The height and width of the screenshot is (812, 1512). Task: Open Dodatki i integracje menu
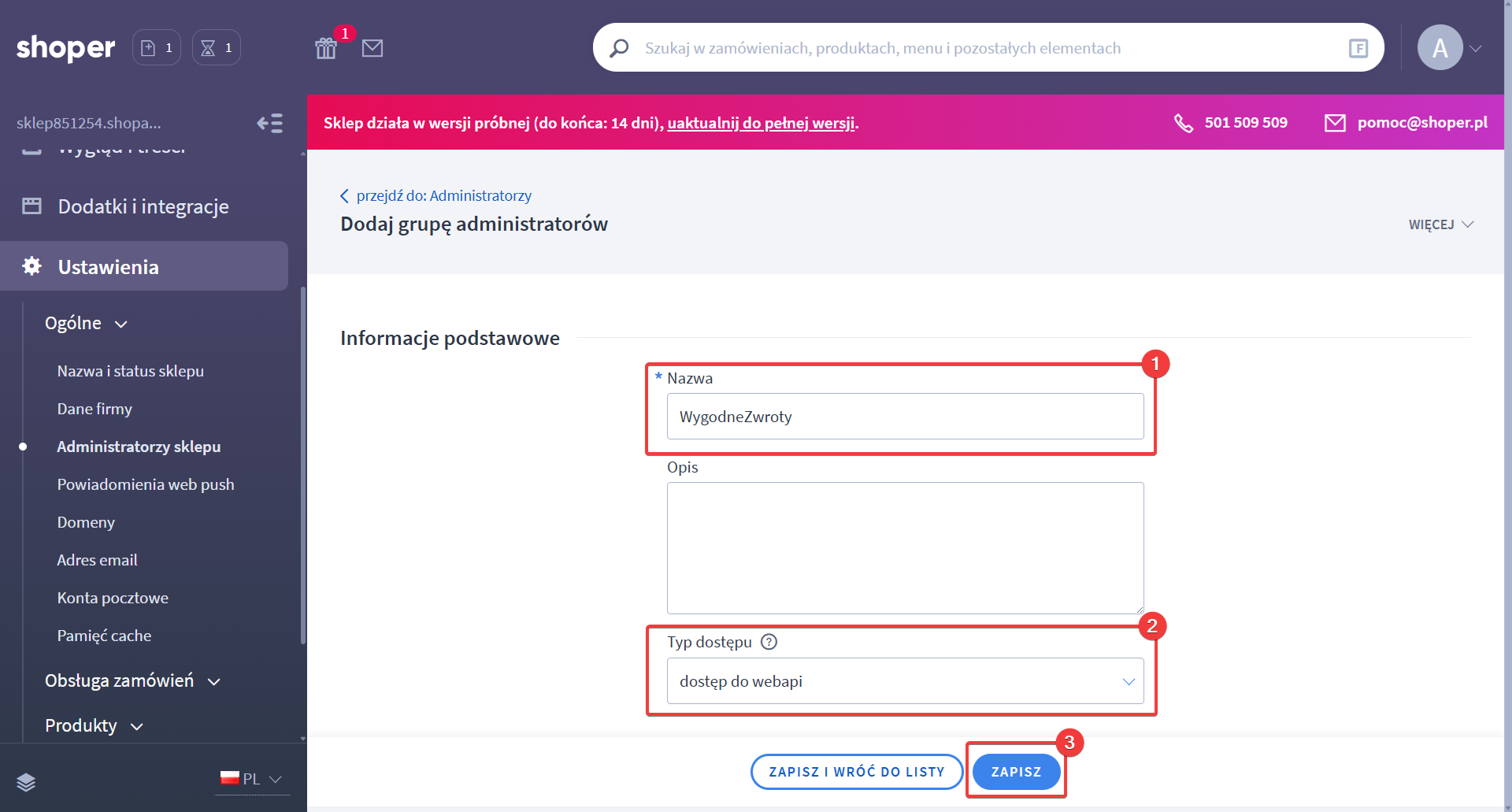point(143,206)
